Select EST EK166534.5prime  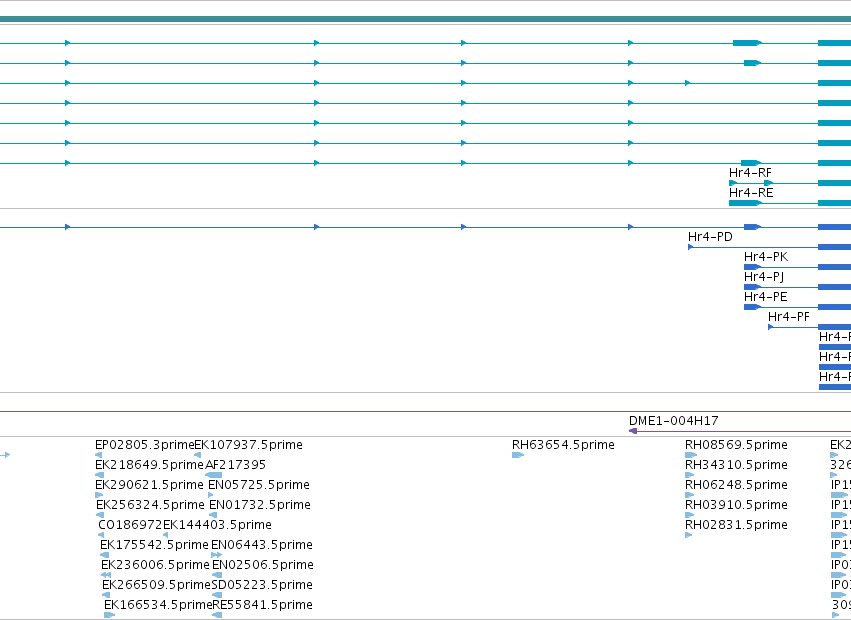point(158,605)
